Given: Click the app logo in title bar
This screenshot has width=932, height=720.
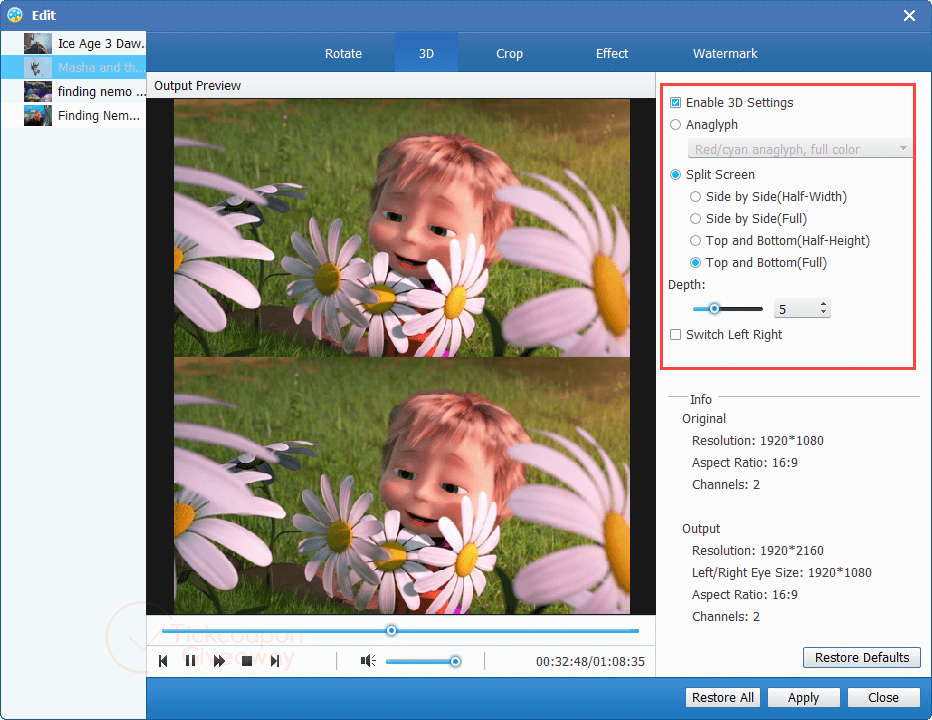Looking at the screenshot, I should [15, 15].
